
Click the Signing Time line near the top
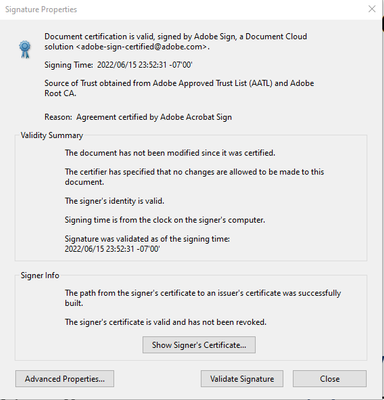[118, 65]
